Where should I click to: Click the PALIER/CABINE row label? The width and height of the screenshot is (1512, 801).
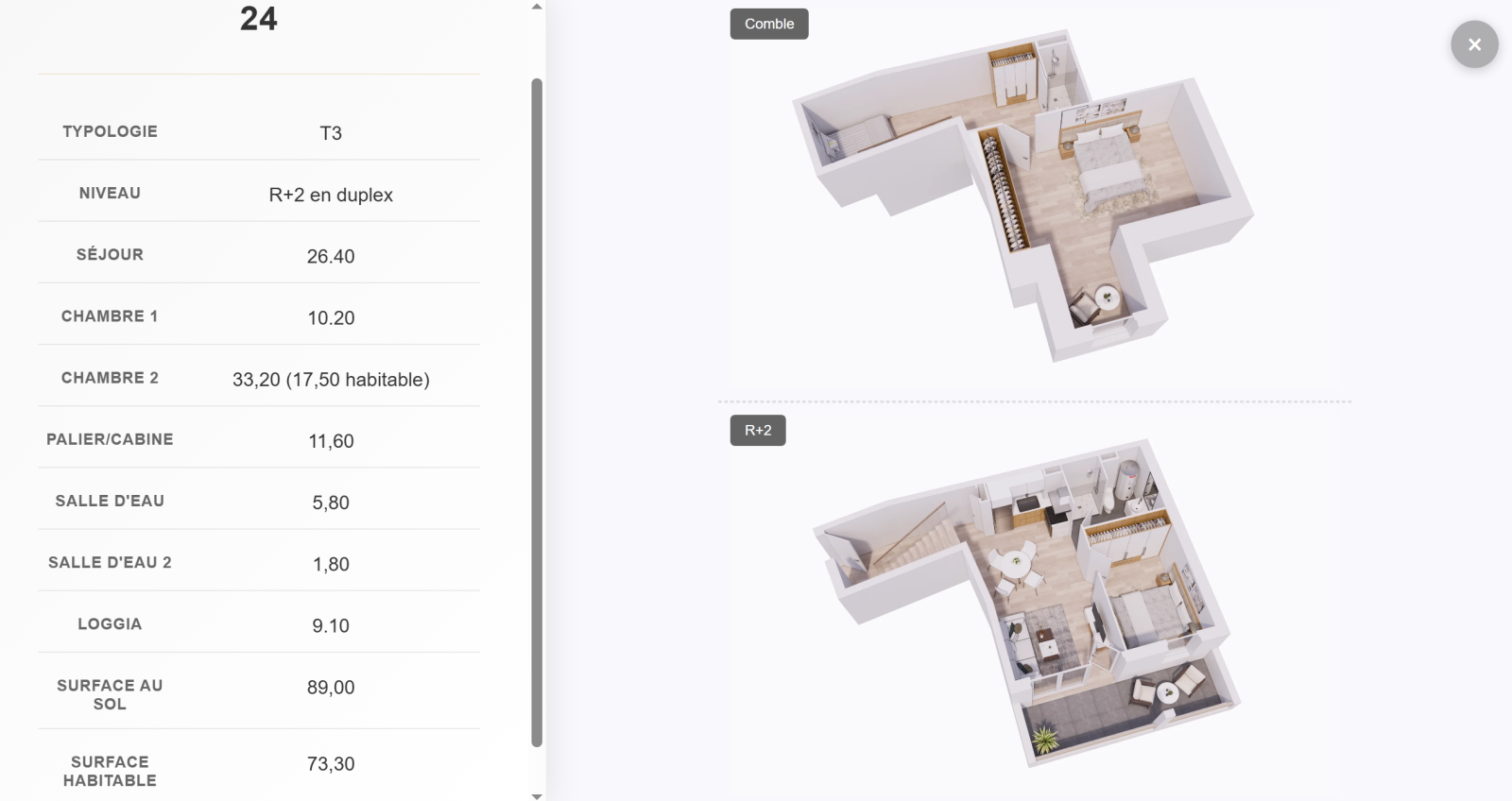click(110, 439)
